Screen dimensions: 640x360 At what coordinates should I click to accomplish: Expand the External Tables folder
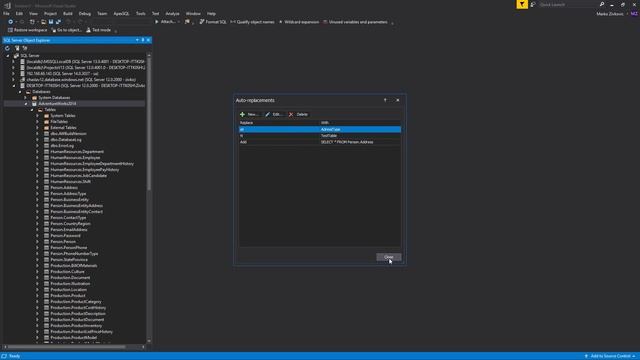38,128
